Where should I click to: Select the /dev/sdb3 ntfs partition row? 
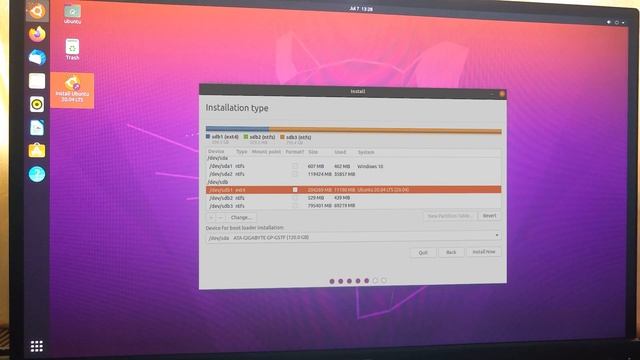click(x=353, y=206)
